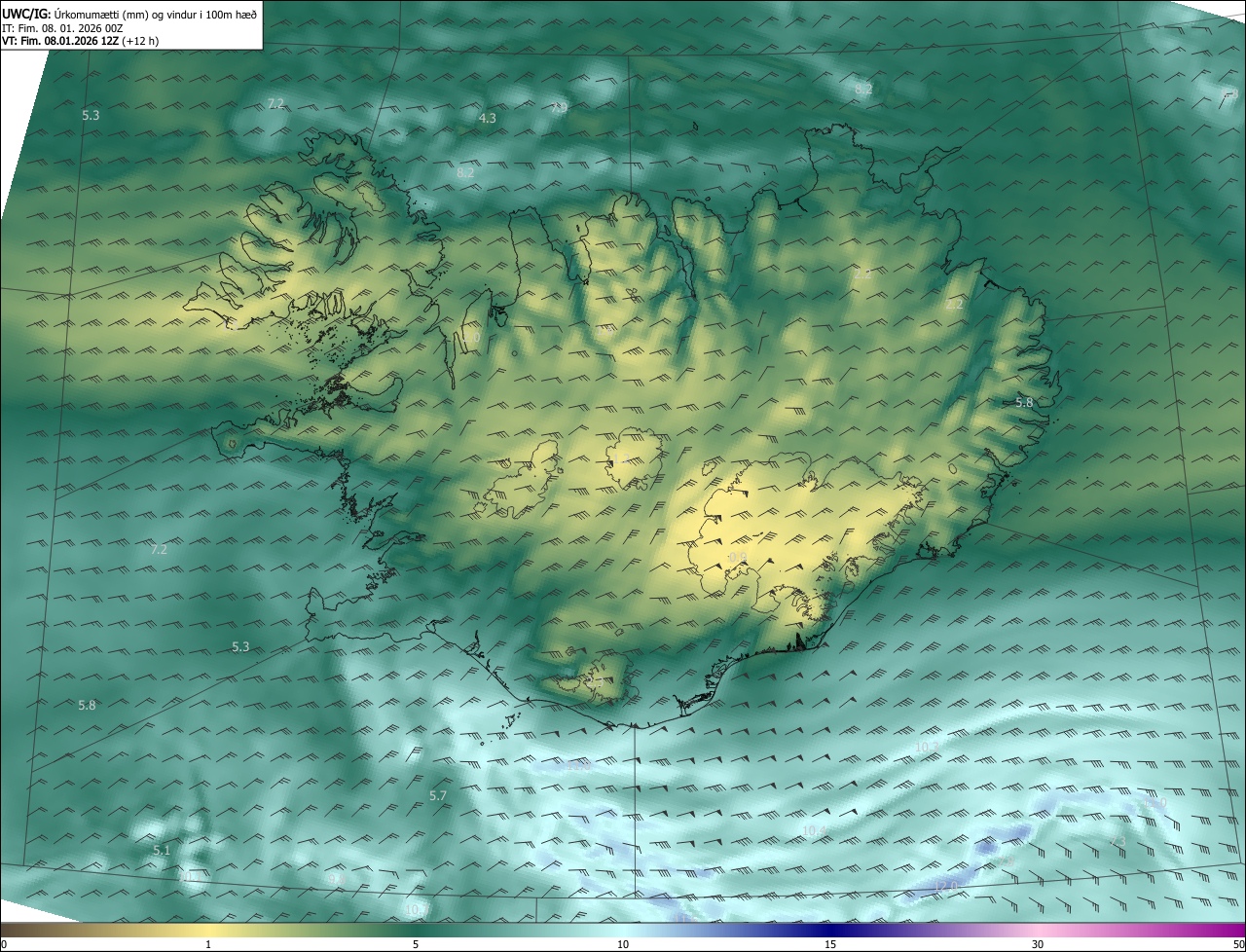Screen dimensions: 1246x952
Task: Click the 5.8 value label in the southwest ocean
Action: pos(87,705)
